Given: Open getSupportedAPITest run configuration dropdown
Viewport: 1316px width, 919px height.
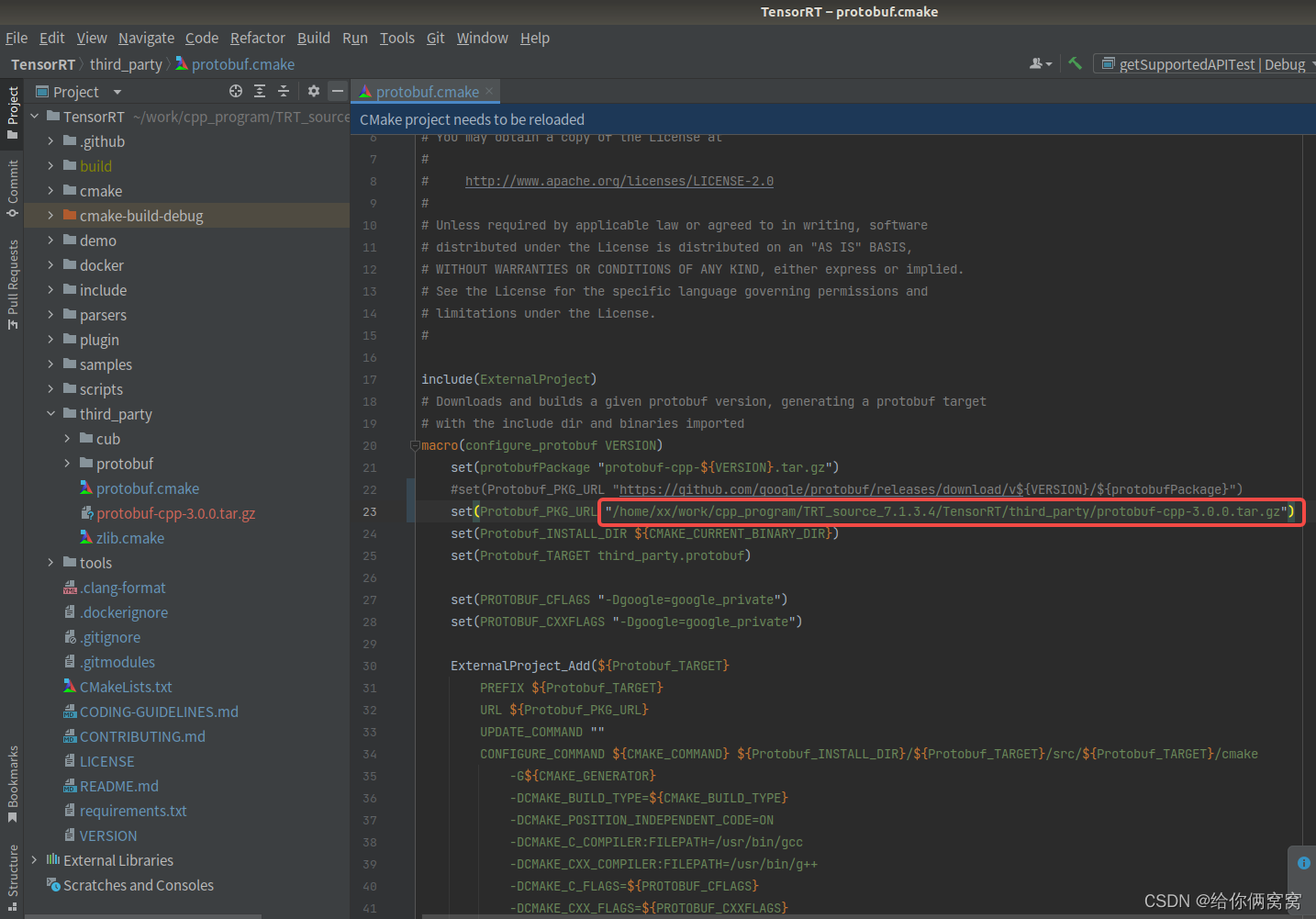Looking at the screenshot, I should click(x=1208, y=64).
